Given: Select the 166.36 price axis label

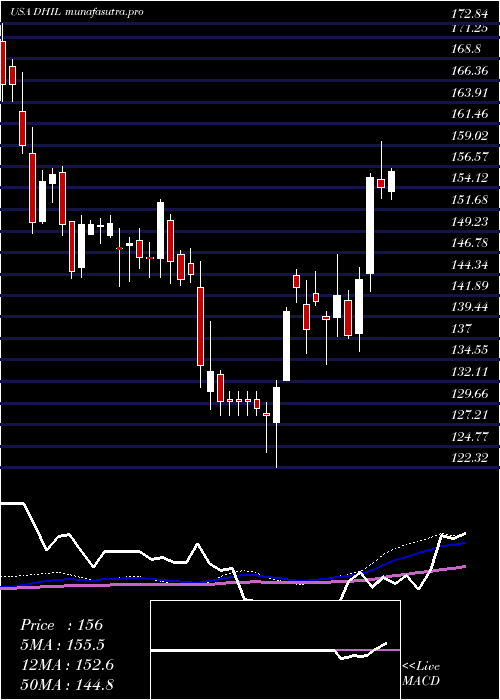Looking at the screenshot, I should [x=469, y=71].
